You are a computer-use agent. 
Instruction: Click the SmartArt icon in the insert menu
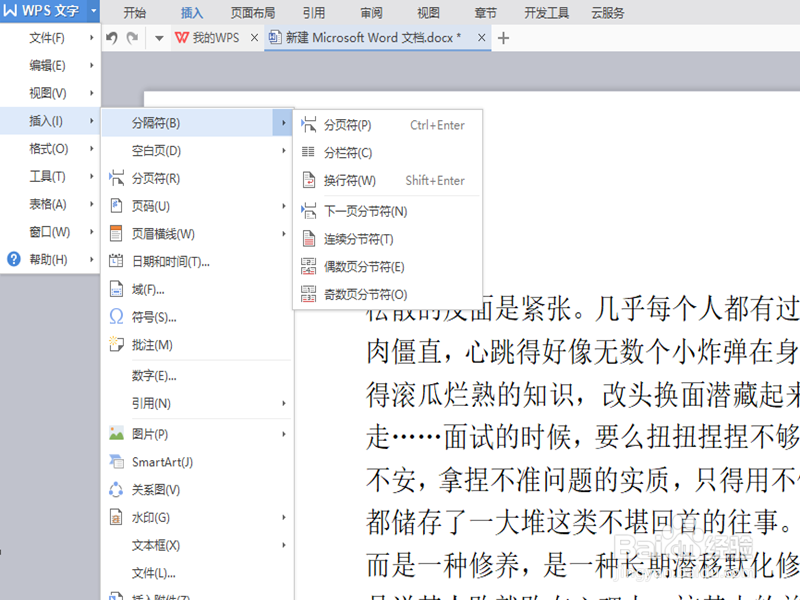(117, 462)
